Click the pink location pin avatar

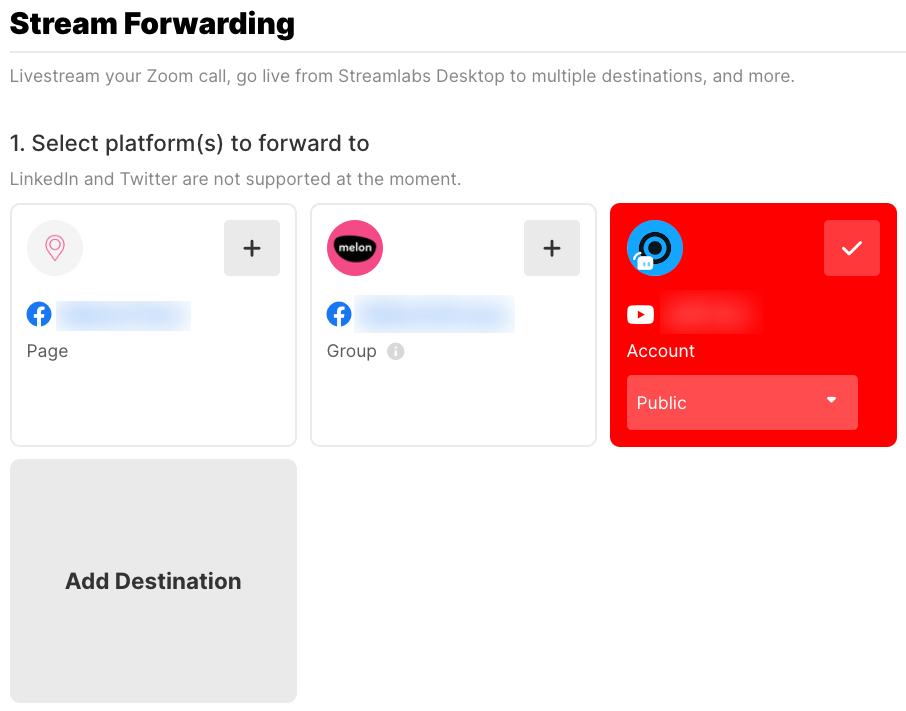55,248
